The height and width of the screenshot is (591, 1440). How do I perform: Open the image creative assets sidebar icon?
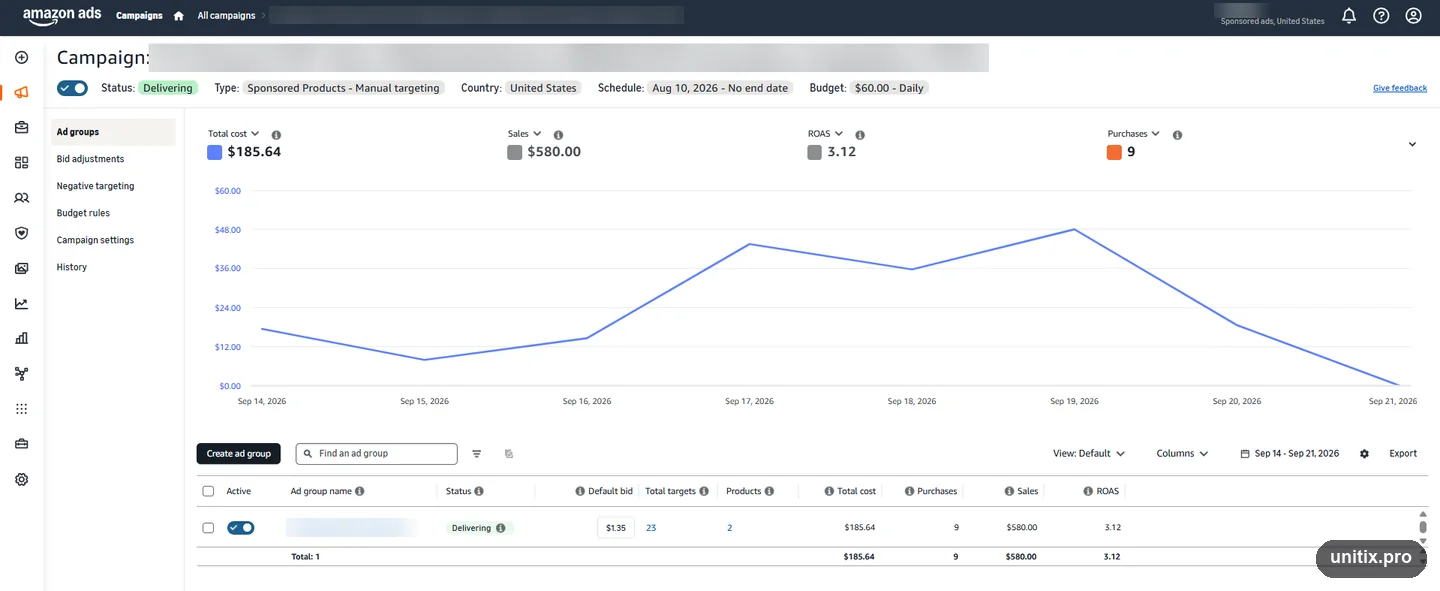pos(22,268)
